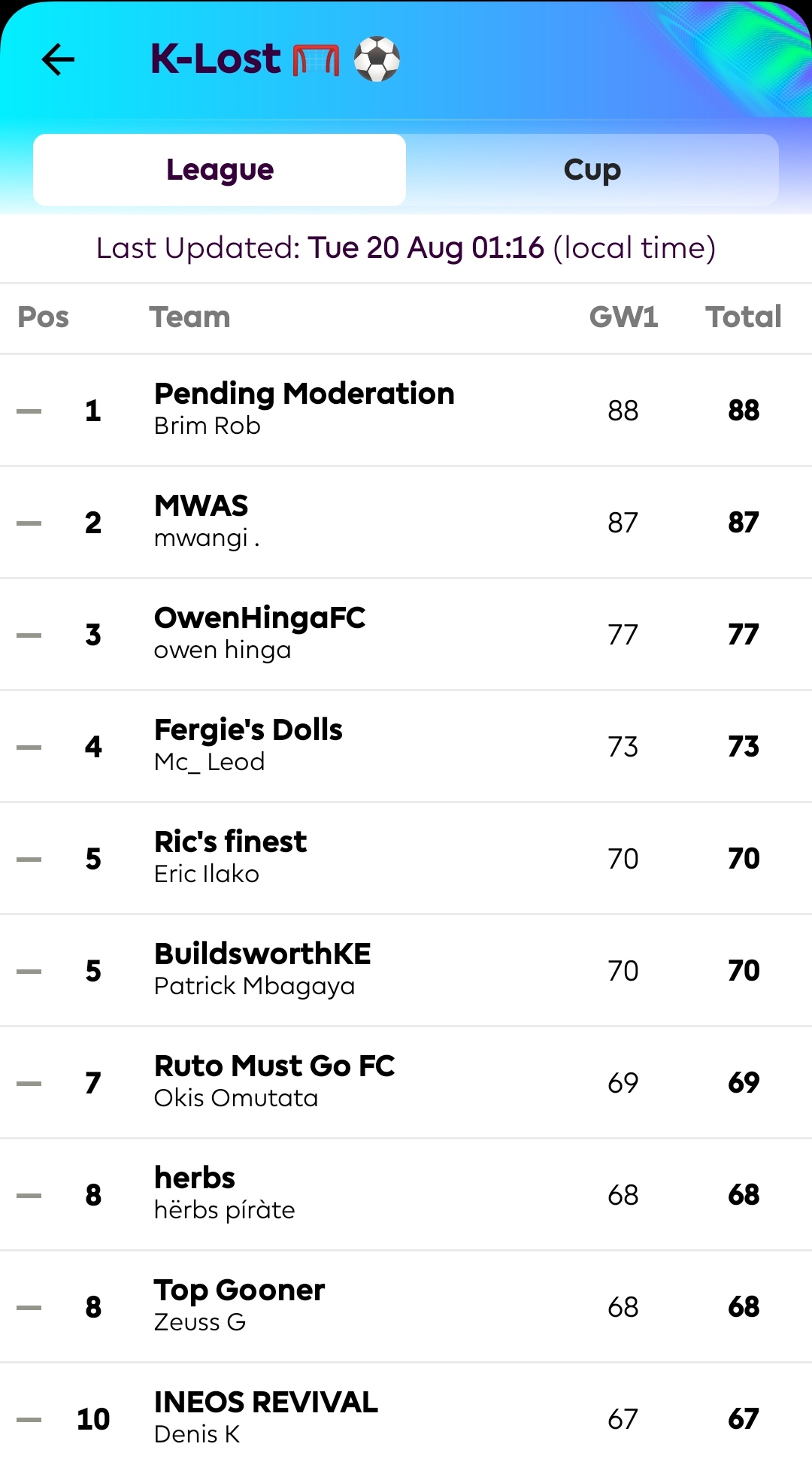Click the rank-unchanged dash icon for position 1
This screenshot has width=812, height=1471.
29,411
